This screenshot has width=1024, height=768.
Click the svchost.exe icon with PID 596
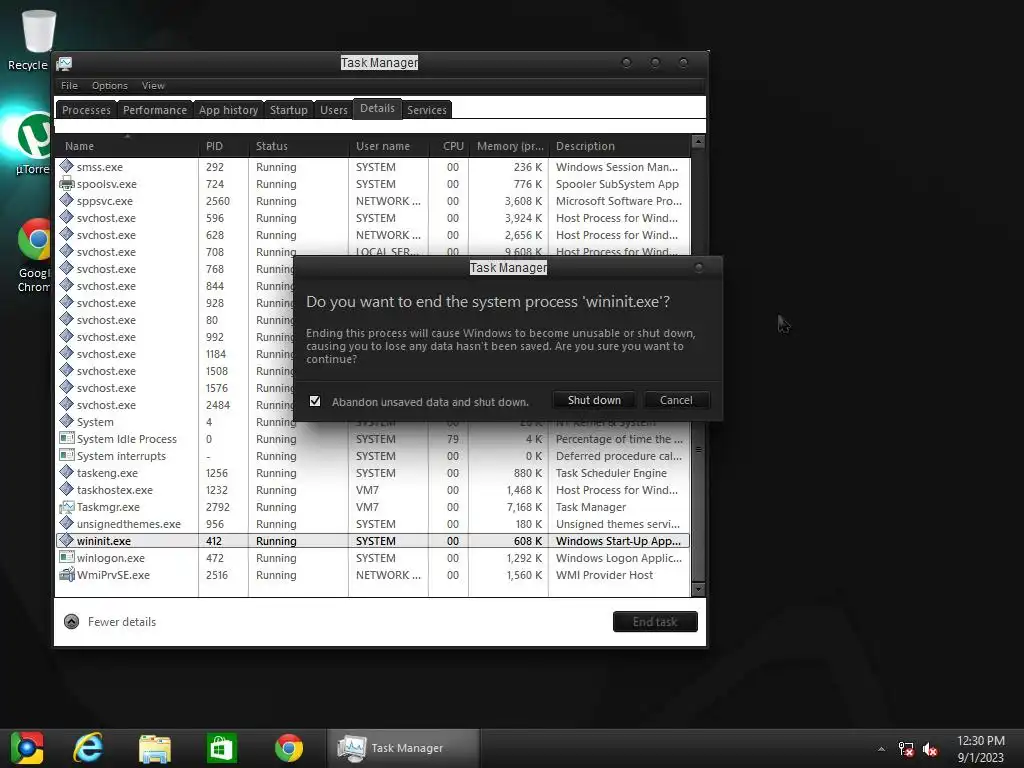click(x=66, y=217)
